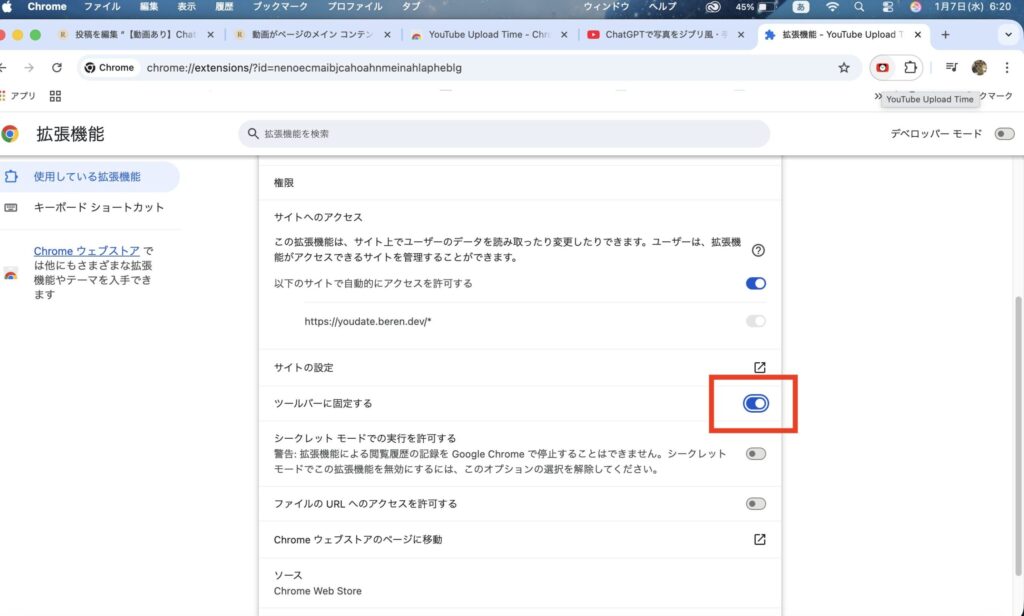
Task: Bookmark this page with the star icon
Action: (844, 68)
